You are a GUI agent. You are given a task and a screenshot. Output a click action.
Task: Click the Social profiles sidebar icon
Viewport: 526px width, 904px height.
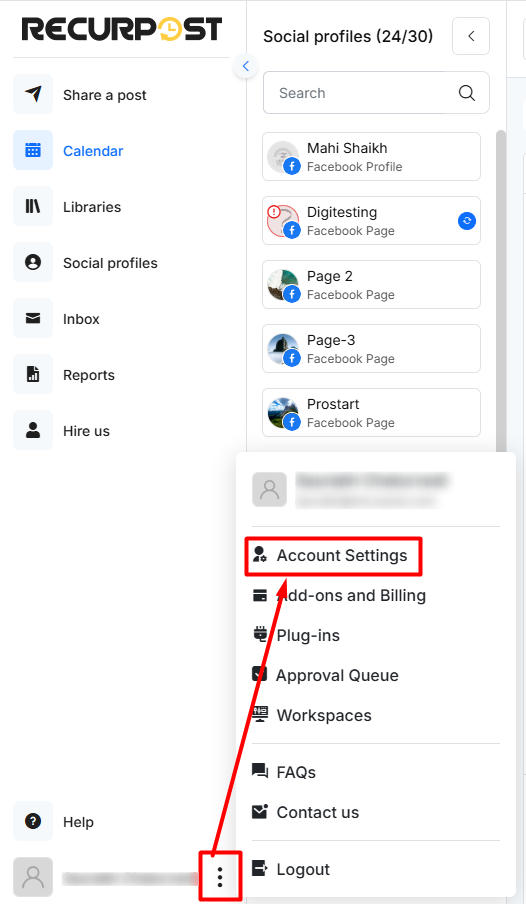click(33, 262)
